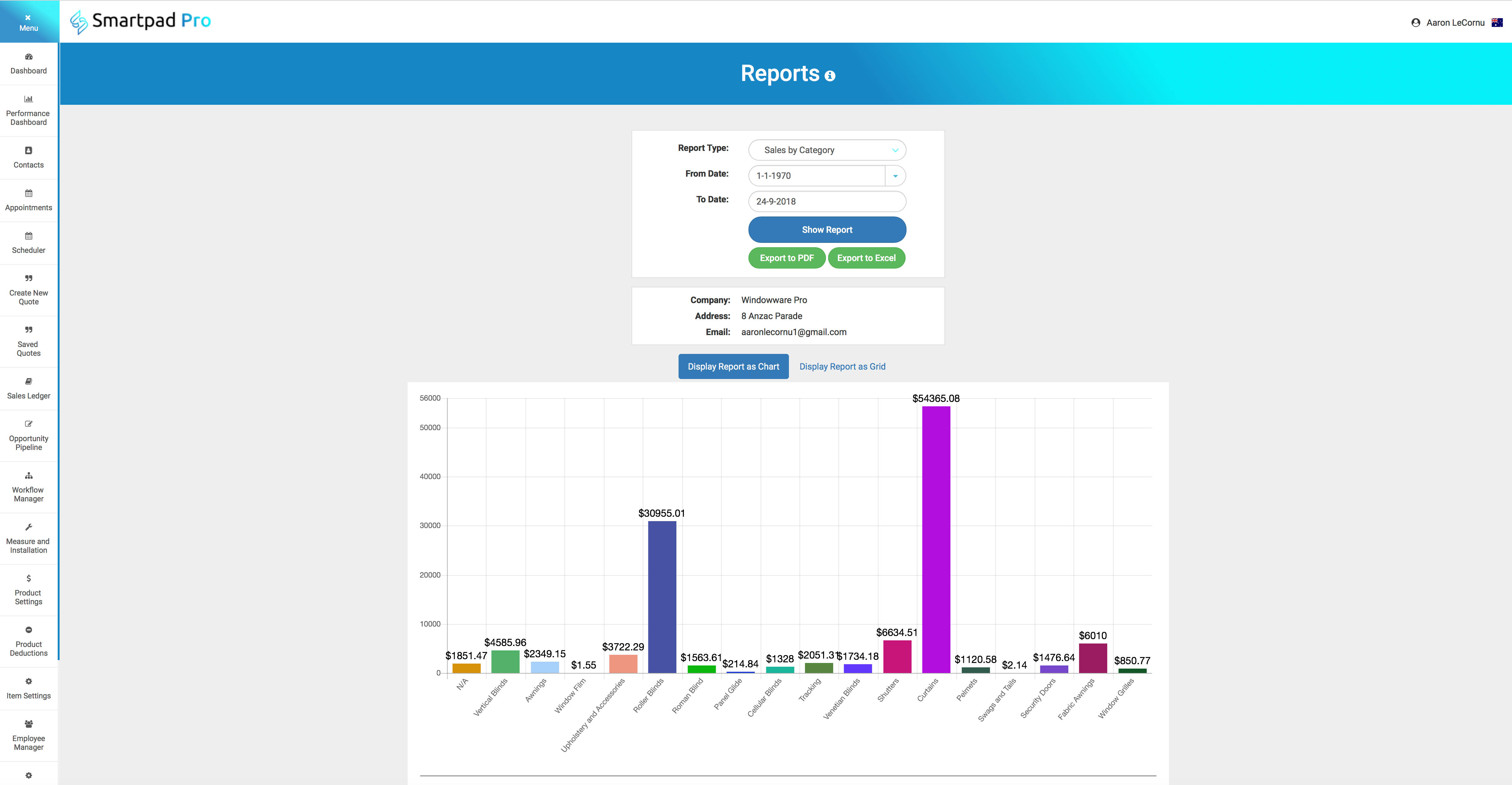
Task: Open the Appointments calendar icon
Action: pos(28,193)
